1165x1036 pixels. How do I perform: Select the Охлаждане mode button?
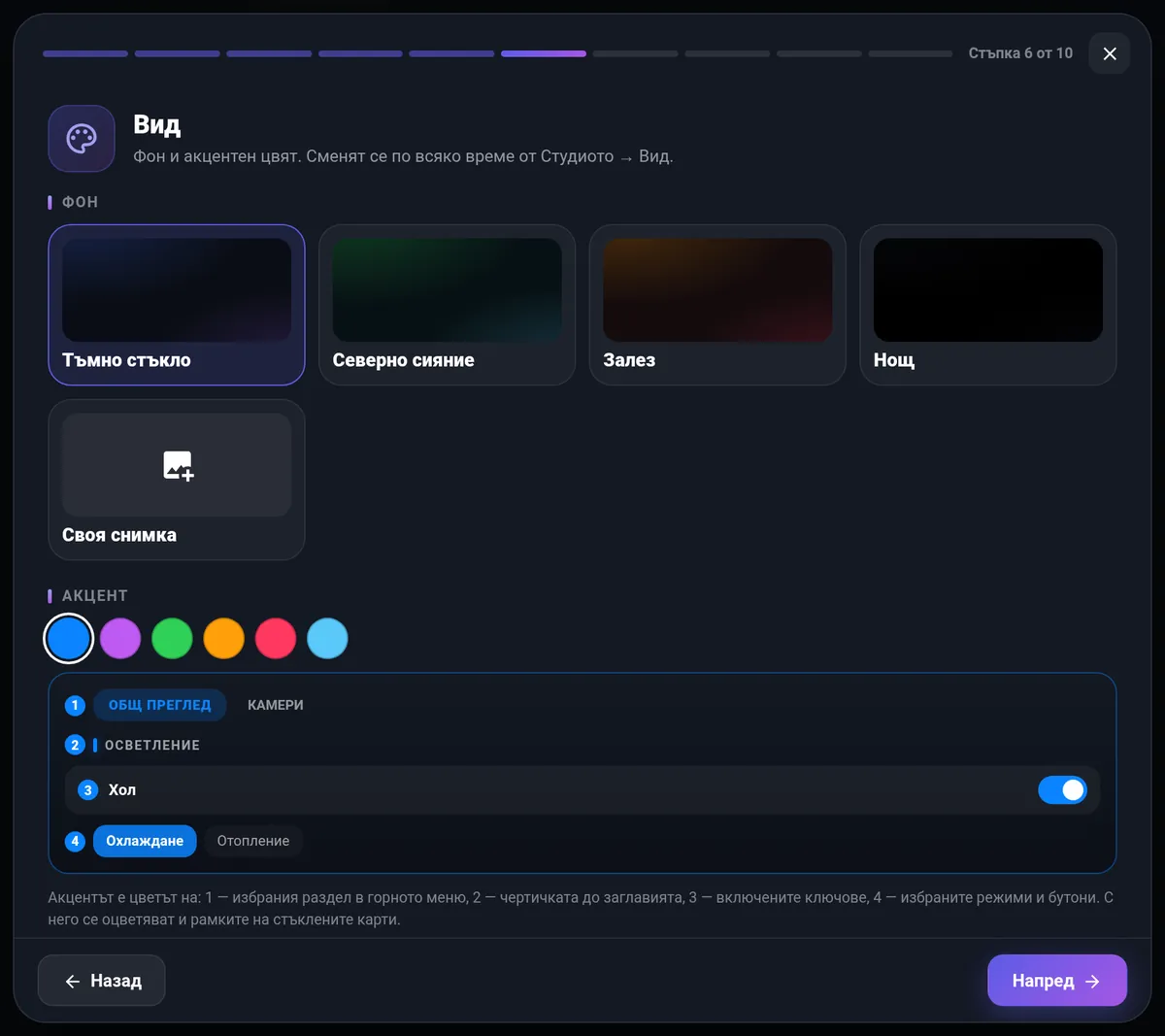145,841
